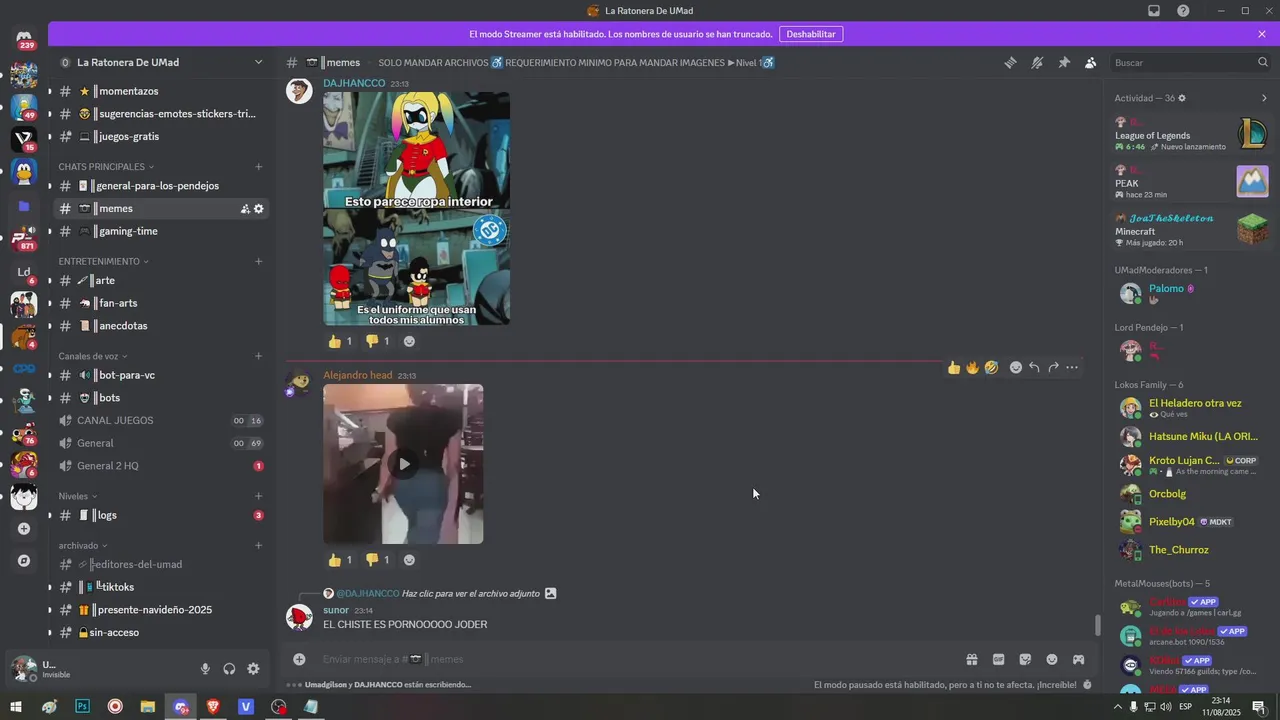
Task: Open Photoshop from the Windows taskbar
Action: pyautogui.click(x=82, y=707)
